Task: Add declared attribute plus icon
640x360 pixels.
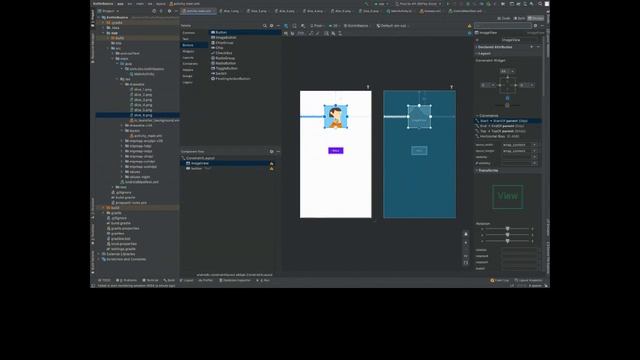Action: pyautogui.click(x=531, y=47)
